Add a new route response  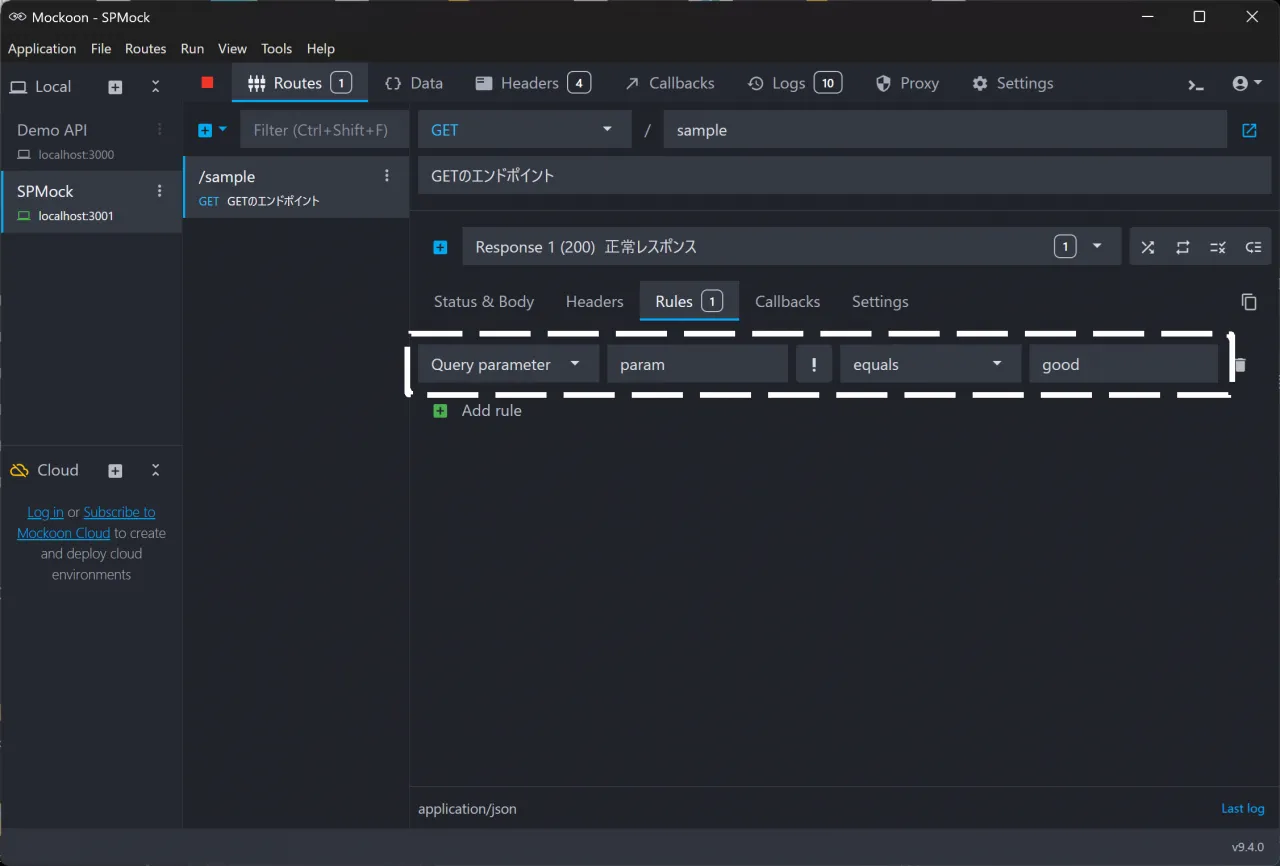pyautogui.click(x=440, y=247)
